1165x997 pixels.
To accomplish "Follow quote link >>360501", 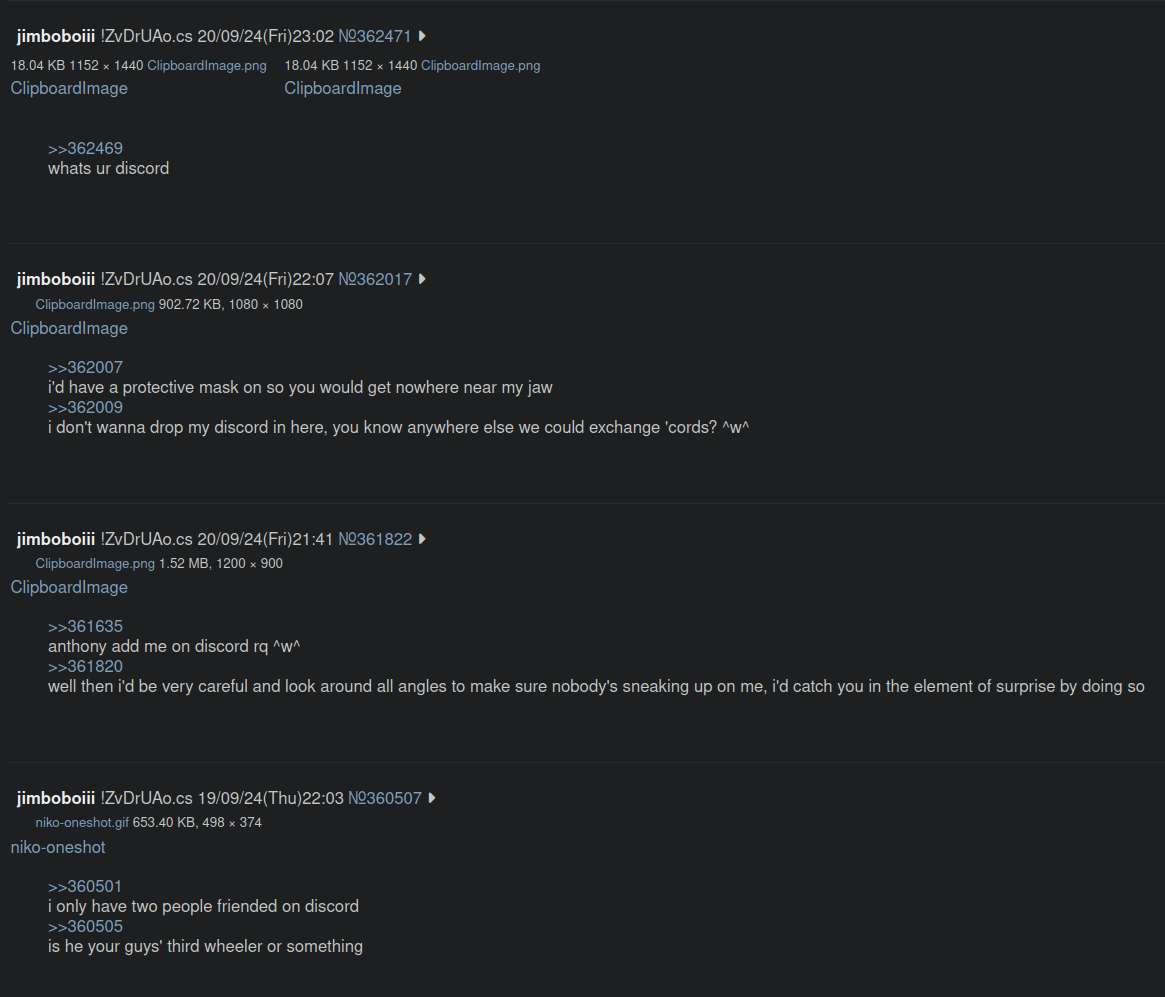I will (85, 886).
